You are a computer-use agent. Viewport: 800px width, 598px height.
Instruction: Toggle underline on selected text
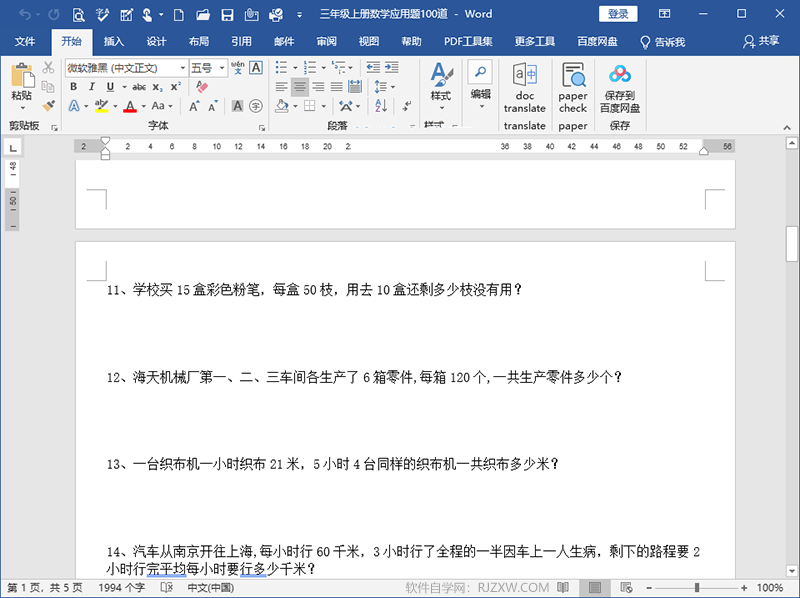110,88
